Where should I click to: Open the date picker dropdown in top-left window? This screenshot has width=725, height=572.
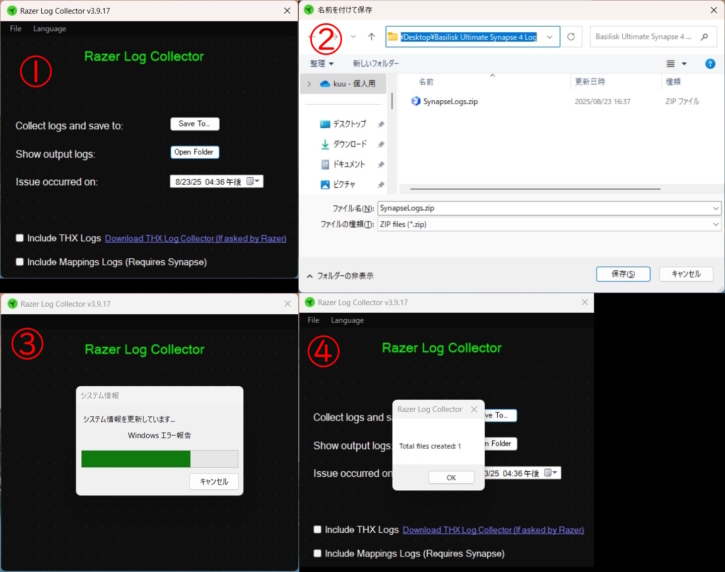coord(257,181)
